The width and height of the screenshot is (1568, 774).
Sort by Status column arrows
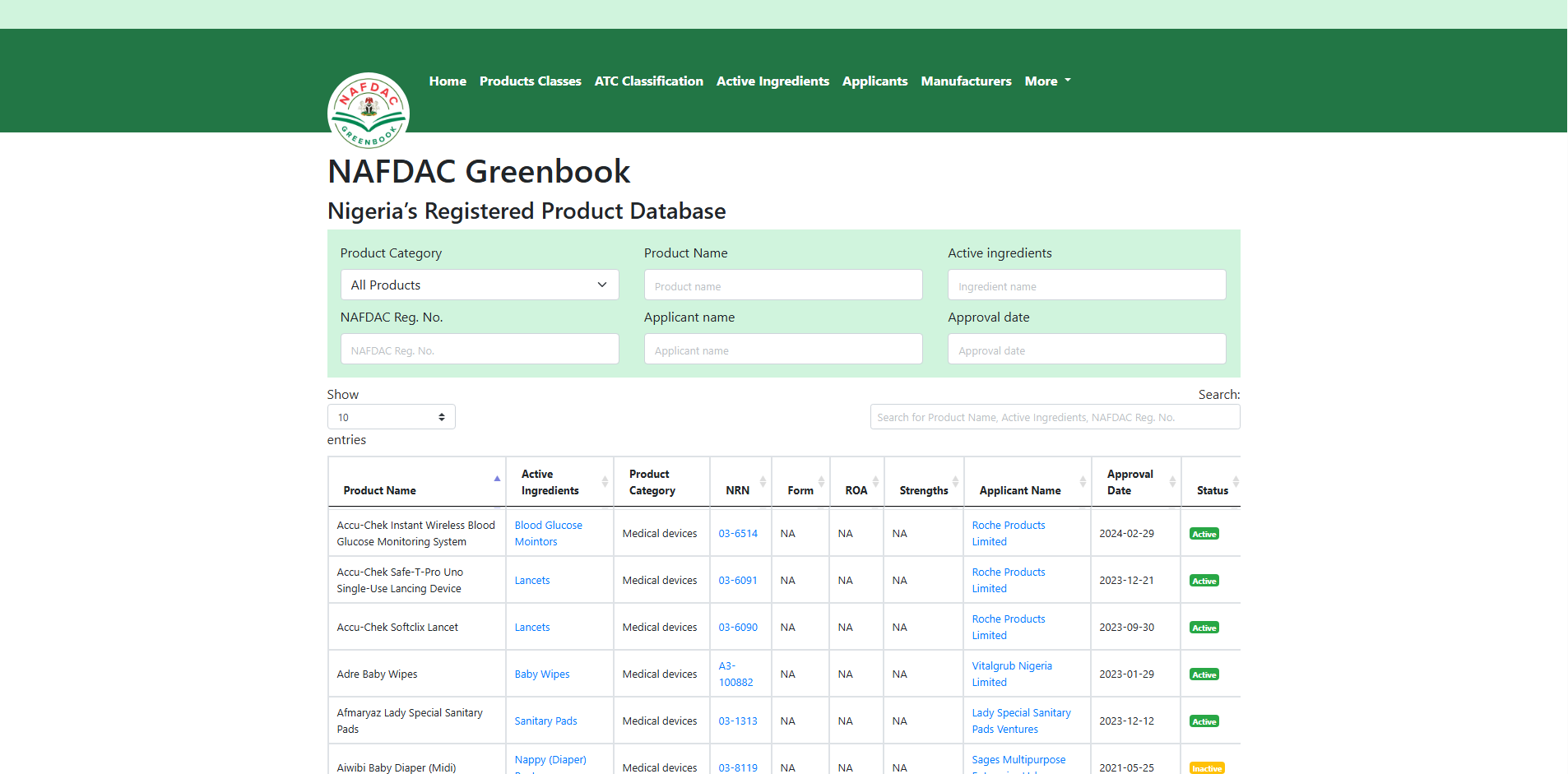tap(1236, 482)
